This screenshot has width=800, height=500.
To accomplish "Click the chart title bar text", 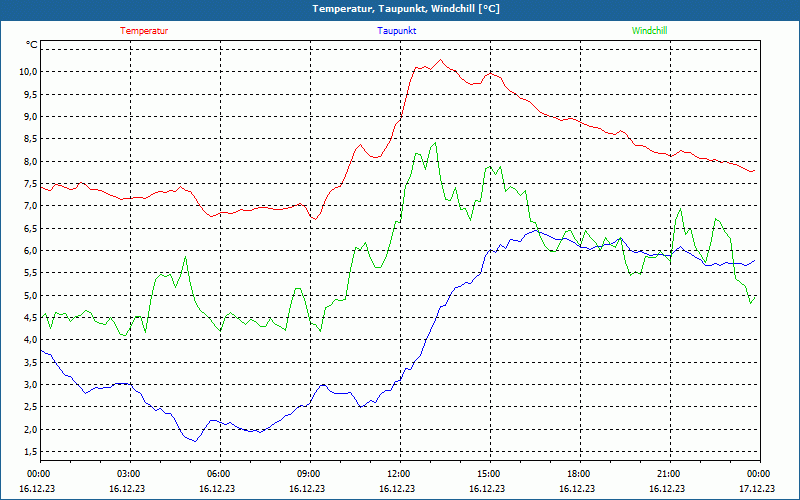I will (x=399, y=9).
